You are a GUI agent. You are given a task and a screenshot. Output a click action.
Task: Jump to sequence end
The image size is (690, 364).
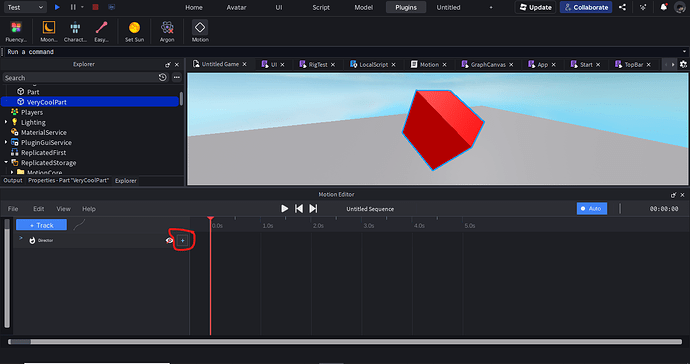pyautogui.click(x=313, y=209)
